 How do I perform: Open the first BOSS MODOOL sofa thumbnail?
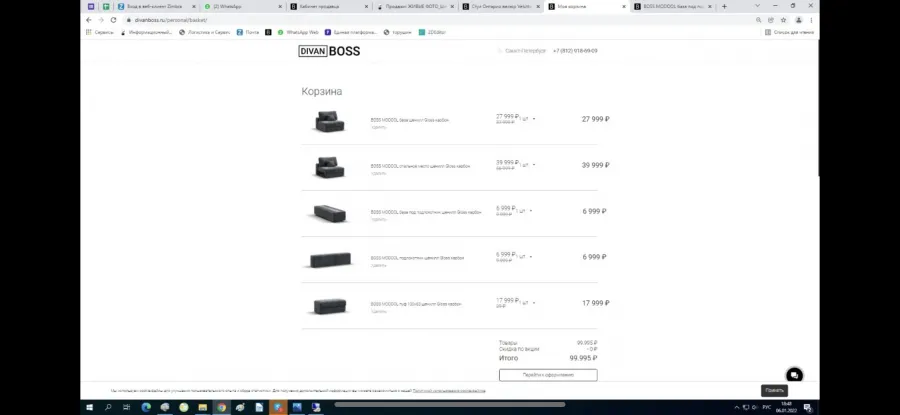pos(329,121)
